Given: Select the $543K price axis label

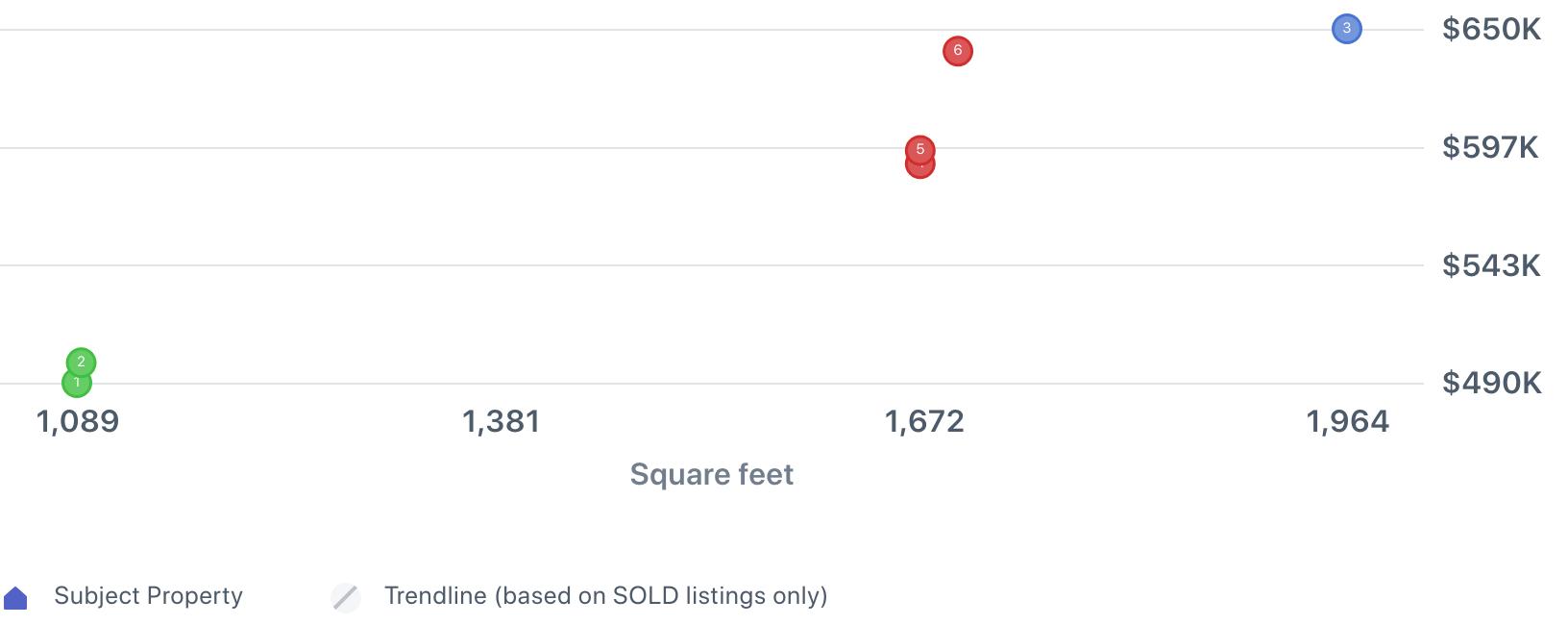Looking at the screenshot, I should [x=1490, y=265].
